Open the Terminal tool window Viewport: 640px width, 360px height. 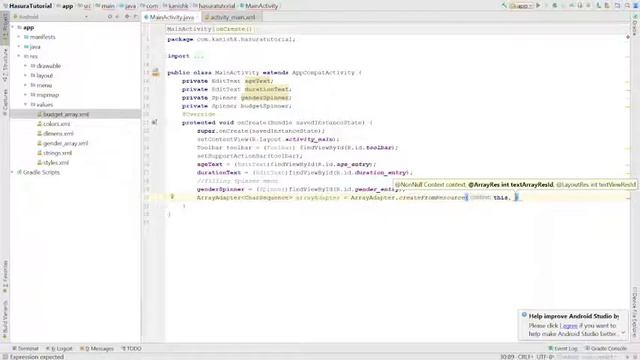tap(25, 349)
